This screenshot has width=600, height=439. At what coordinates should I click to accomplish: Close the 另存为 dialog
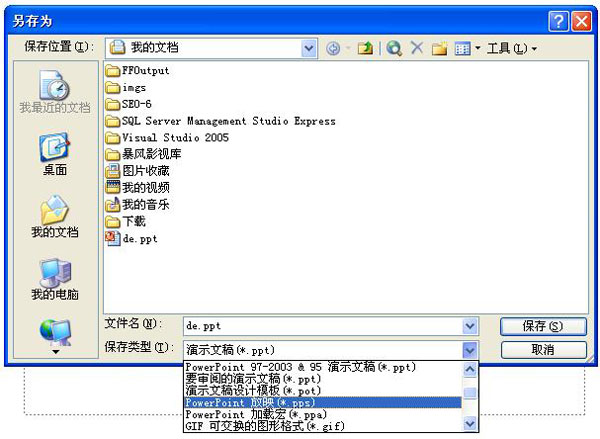[581, 21]
